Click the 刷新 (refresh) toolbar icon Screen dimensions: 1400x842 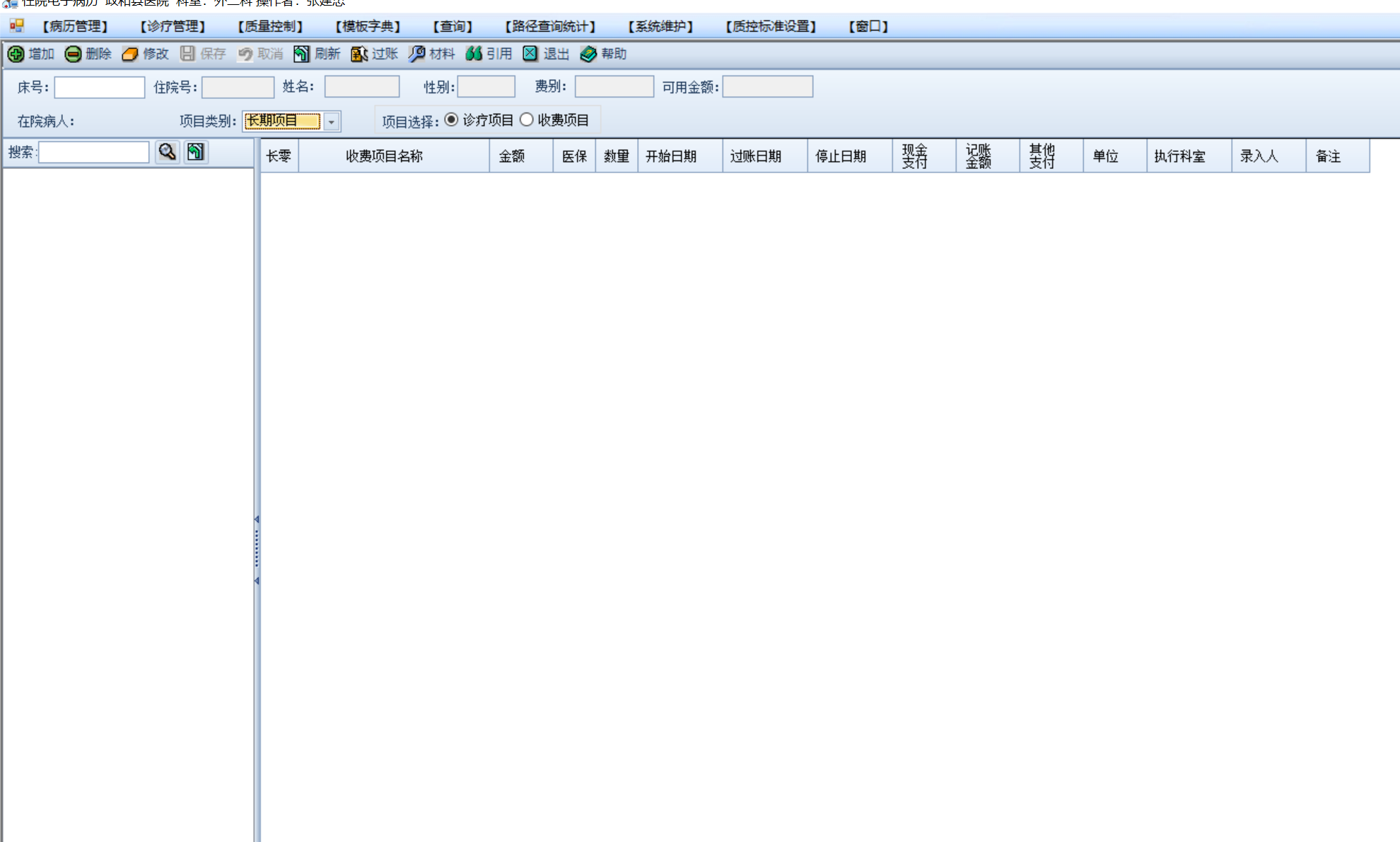(301, 54)
